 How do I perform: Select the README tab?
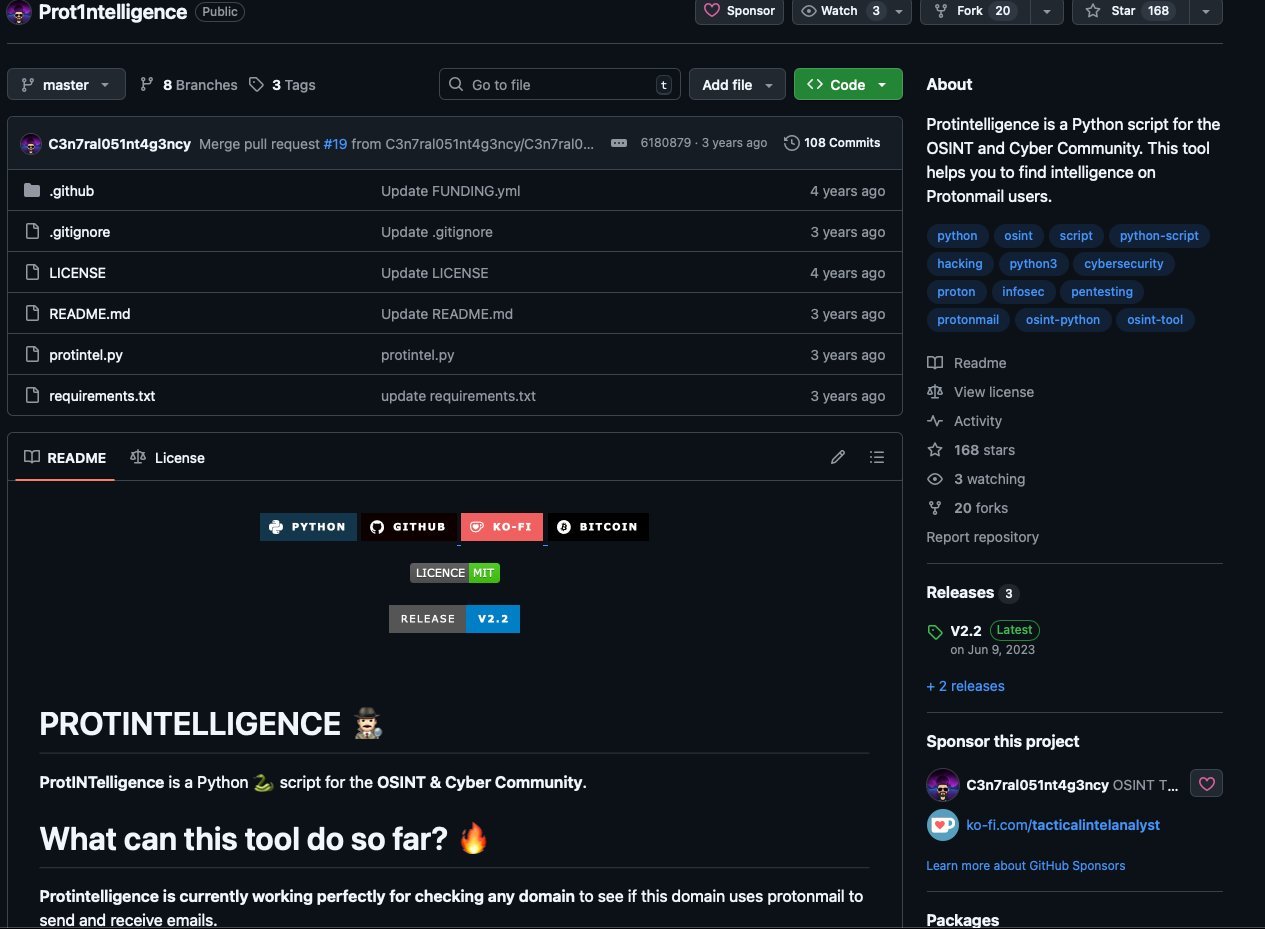click(65, 458)
